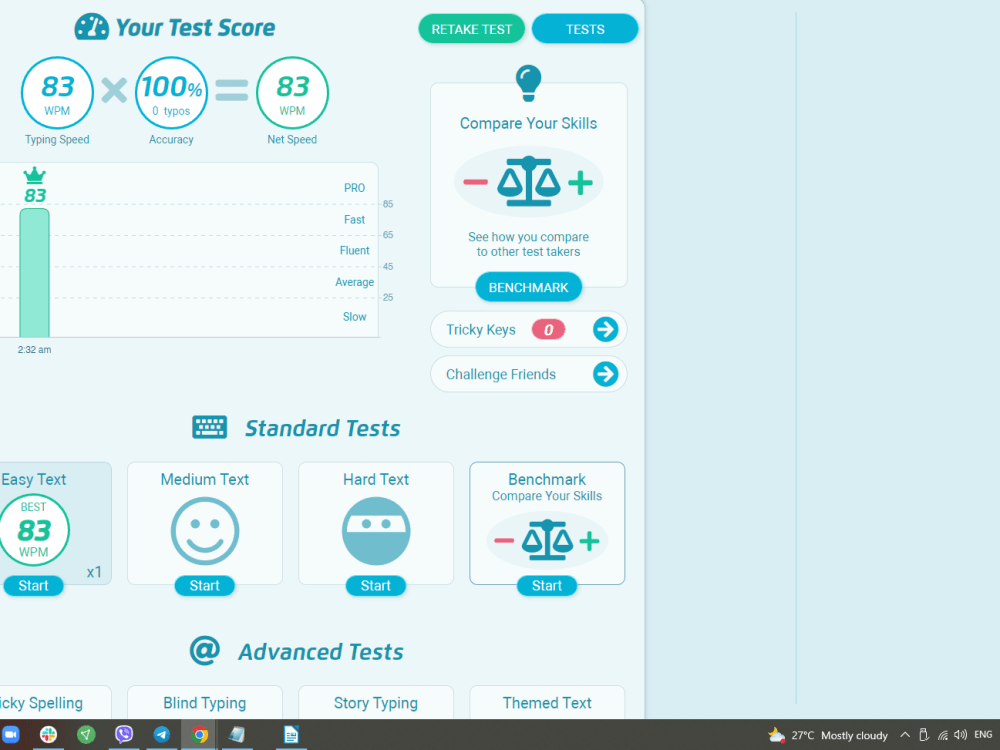Click the crown icon above the score bar

(x=34, y=175)
